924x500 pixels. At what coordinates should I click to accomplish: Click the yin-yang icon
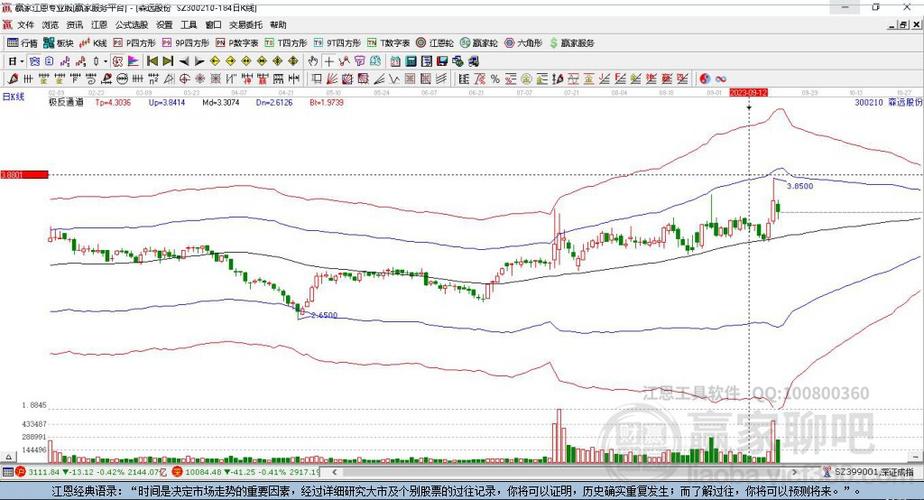click(x=705, y=79)
